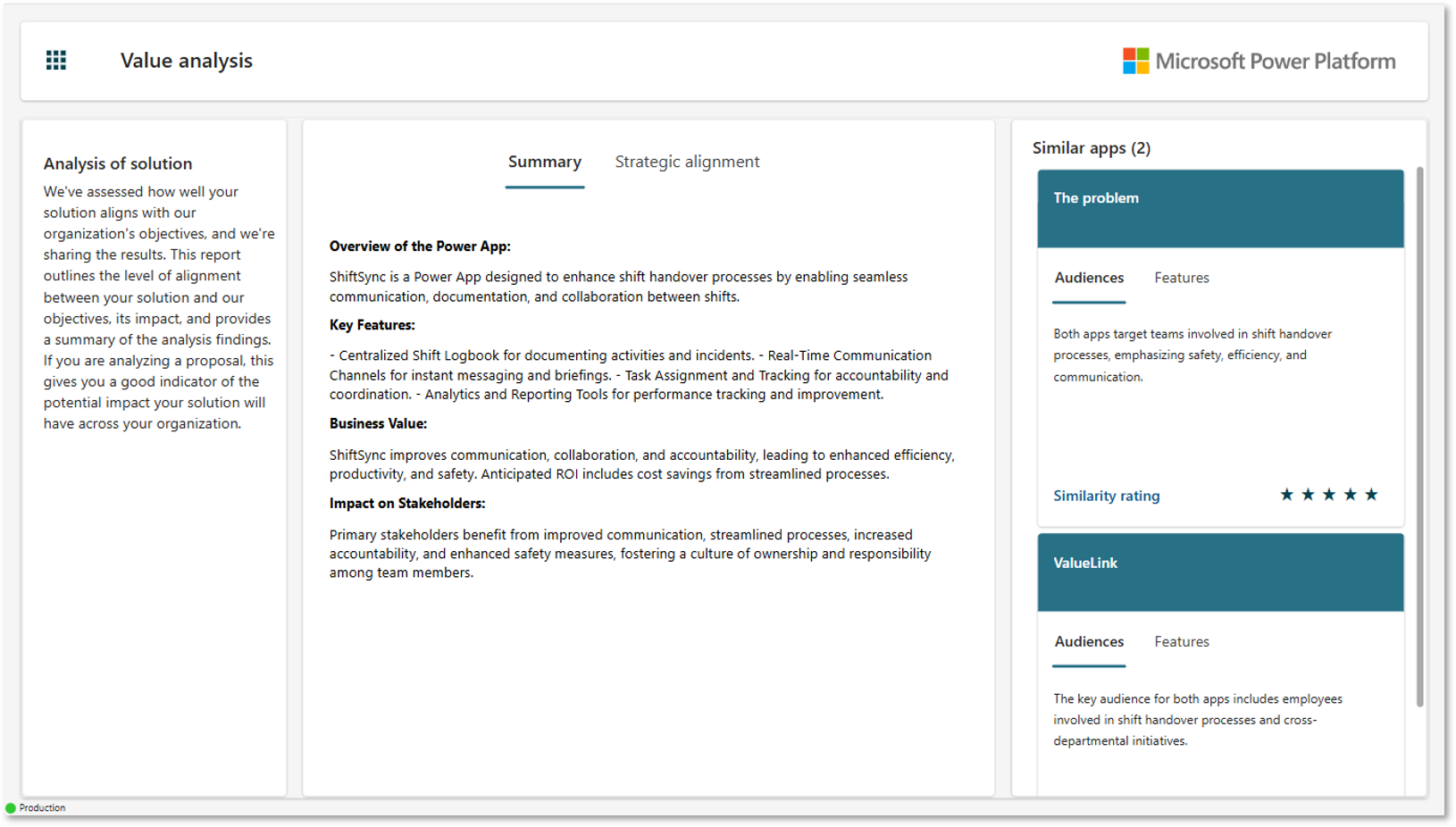Click the Business Value heading
Screen dimensions: 1456x827
(x=378, y=423)
